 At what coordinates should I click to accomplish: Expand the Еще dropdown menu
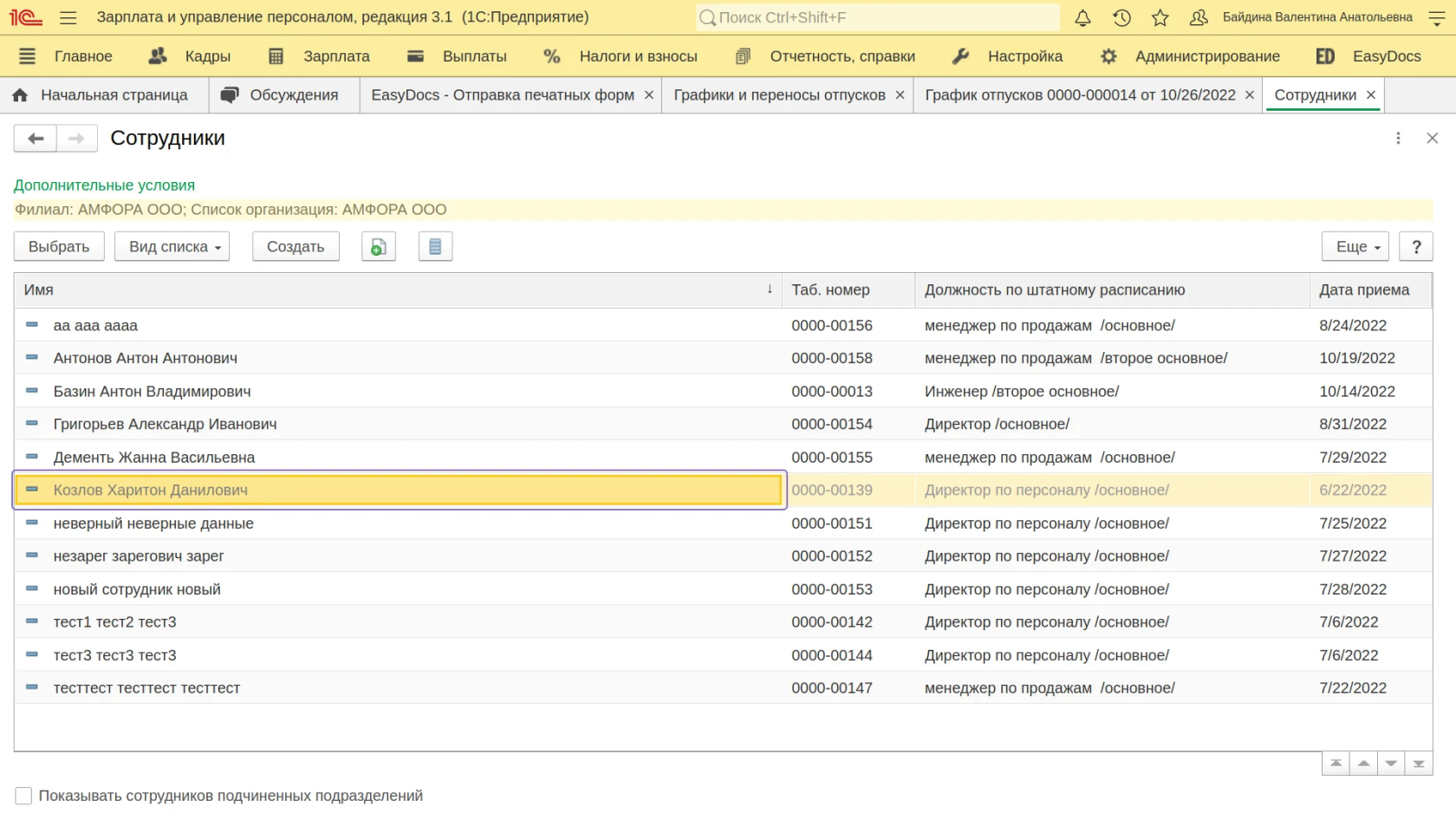tap(1355, 247)
